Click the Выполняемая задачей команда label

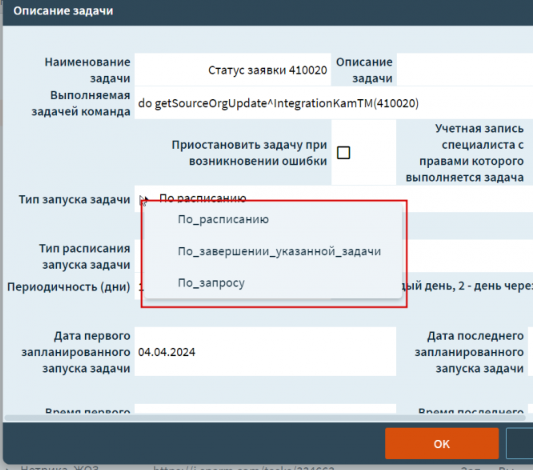click(x=81, y=103)
